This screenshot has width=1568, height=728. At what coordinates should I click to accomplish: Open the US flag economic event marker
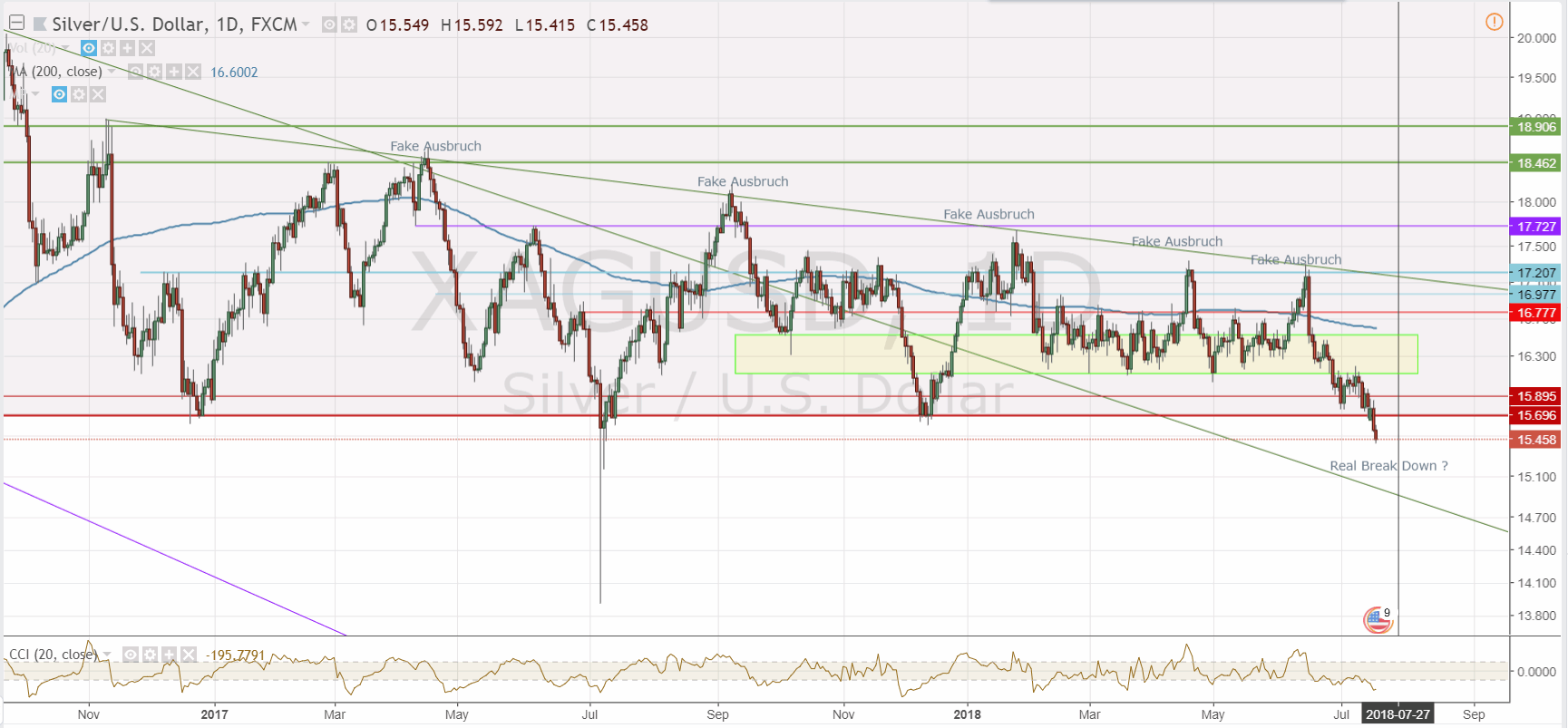click(1378, 620)
